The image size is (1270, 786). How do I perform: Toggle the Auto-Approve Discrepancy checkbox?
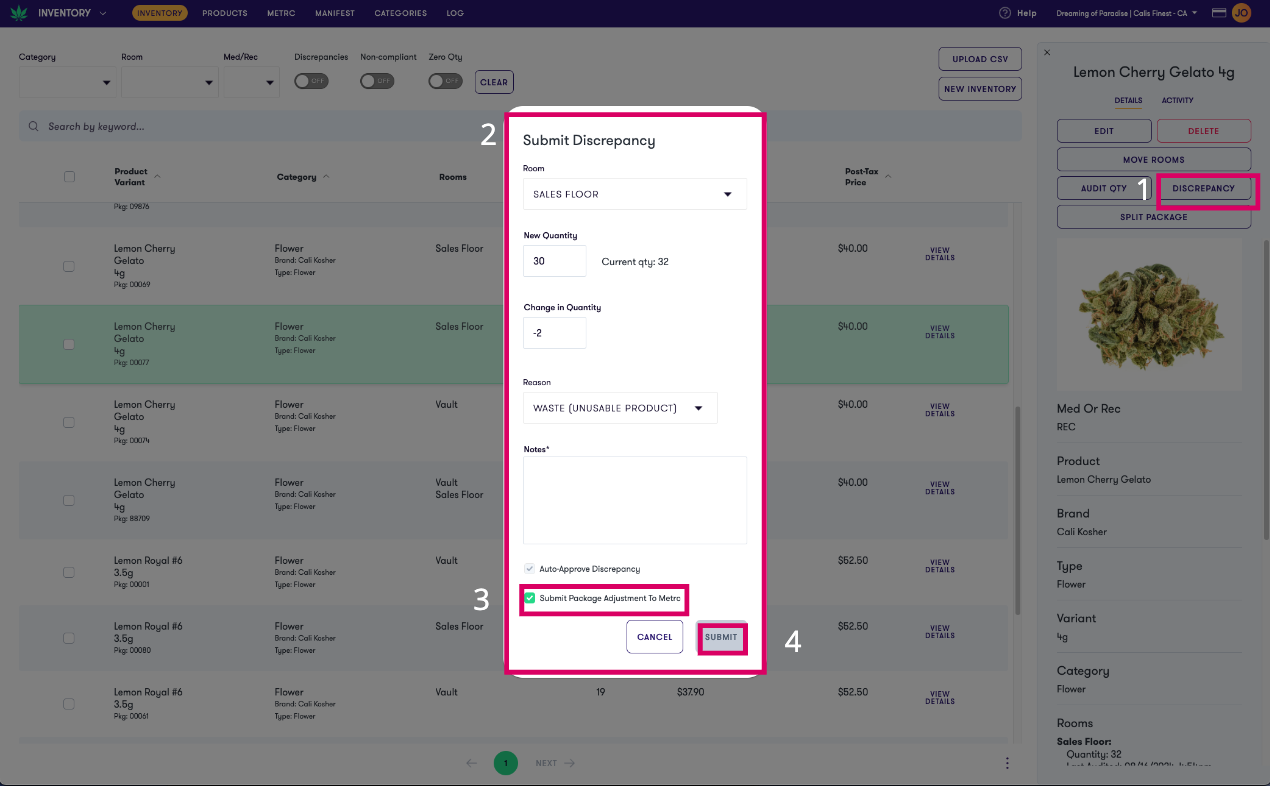click(530, 568)
